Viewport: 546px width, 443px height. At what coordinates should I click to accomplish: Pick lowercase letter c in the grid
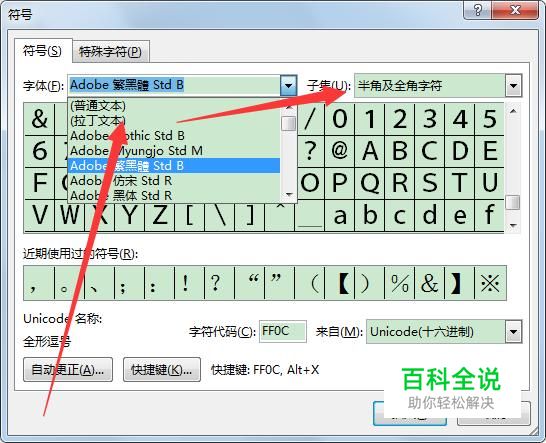coord(399,215)
